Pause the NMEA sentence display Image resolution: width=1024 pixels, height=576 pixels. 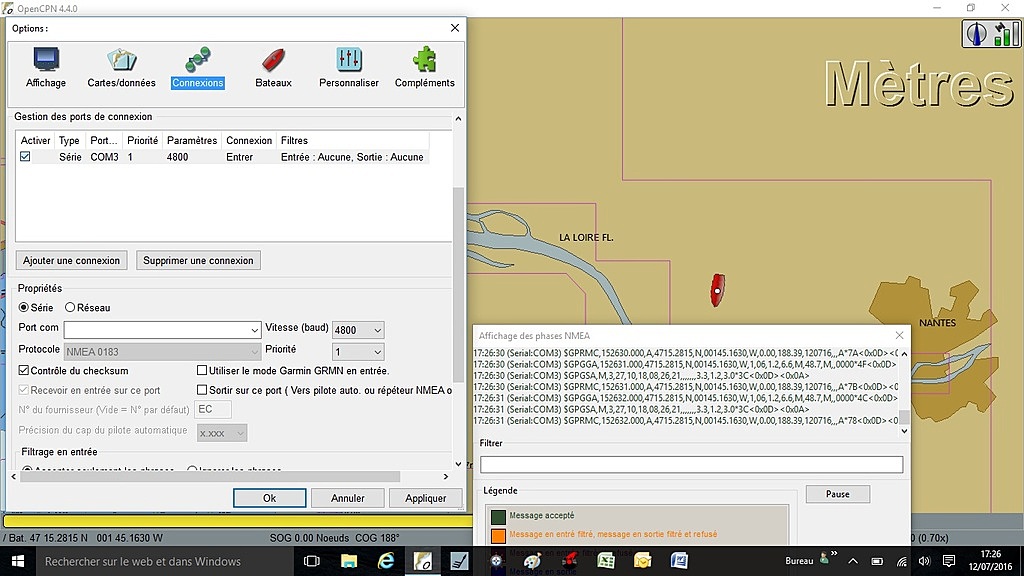pyautogui.click(x=837, y=494)
